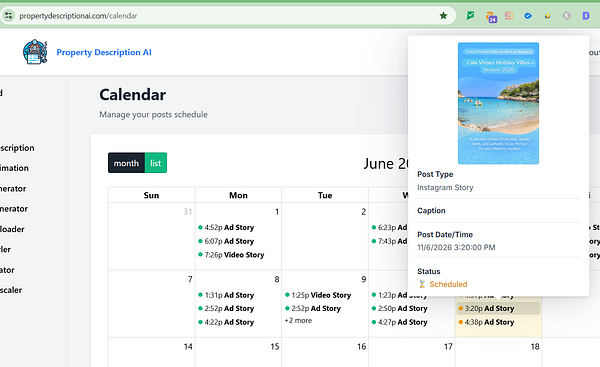Click the Sun column header
The height and width of the screenshot is (367, 600).
tap(151, 195)
